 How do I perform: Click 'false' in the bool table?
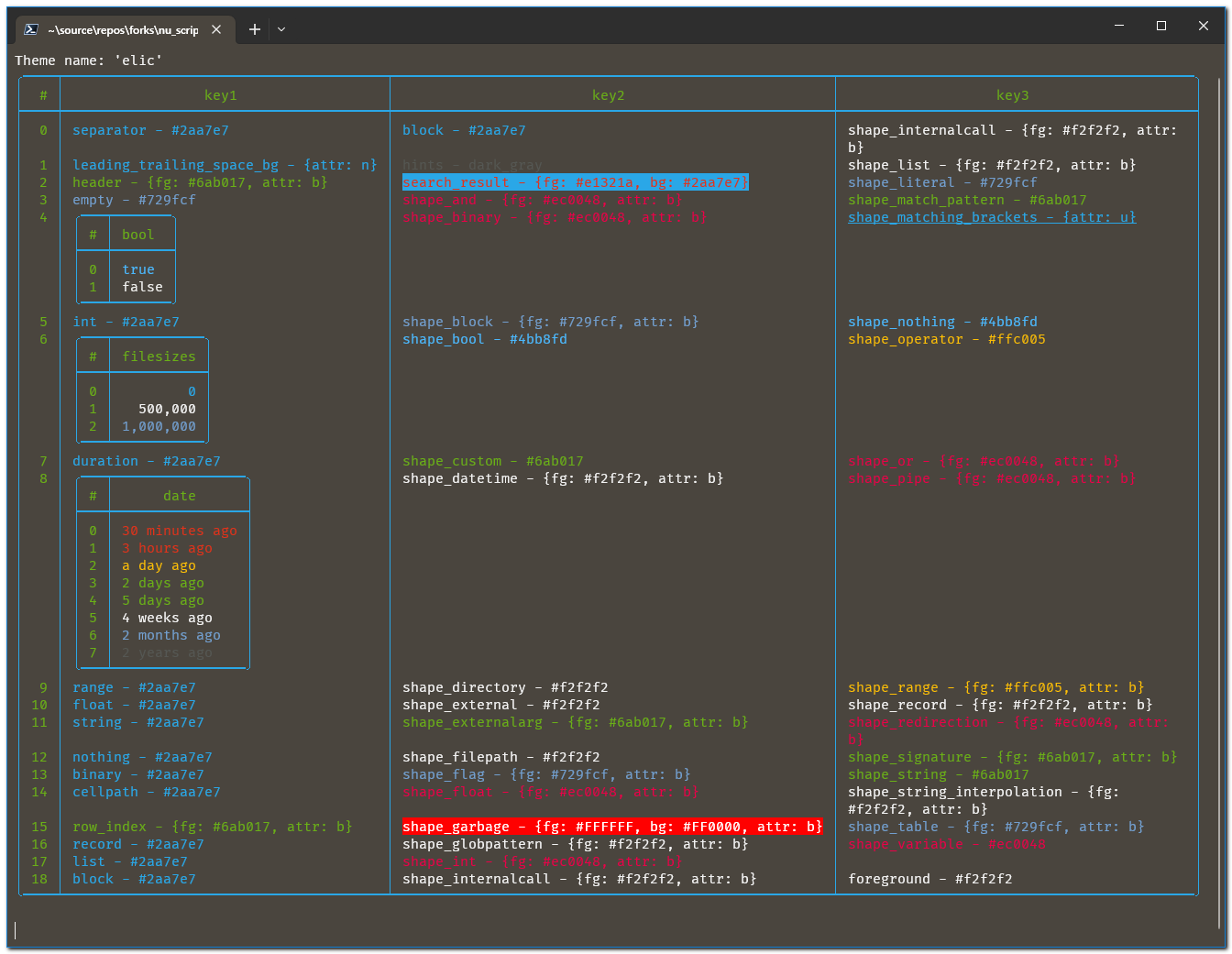pyautogui.click(x=143, y=287)
